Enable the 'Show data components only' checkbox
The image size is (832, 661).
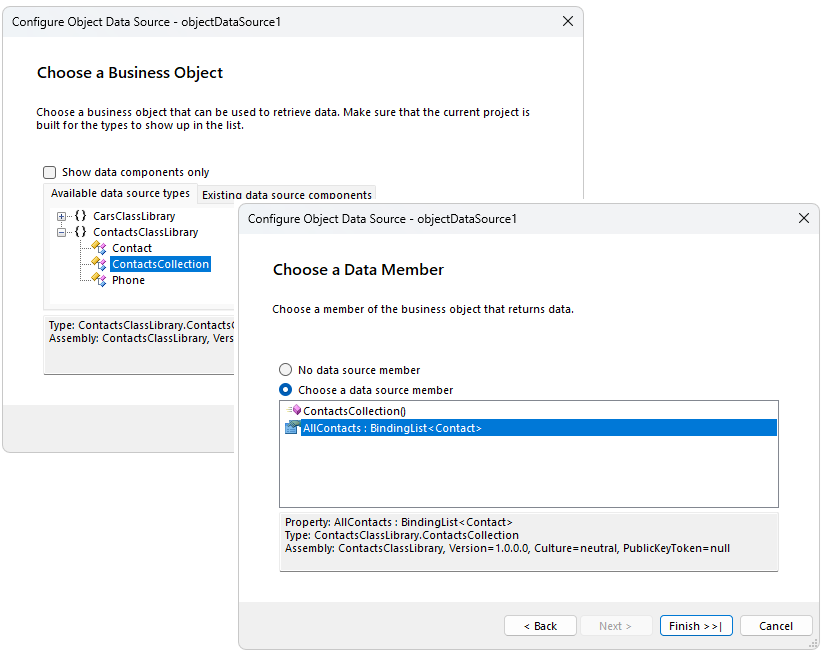click(x=49, y=172)
